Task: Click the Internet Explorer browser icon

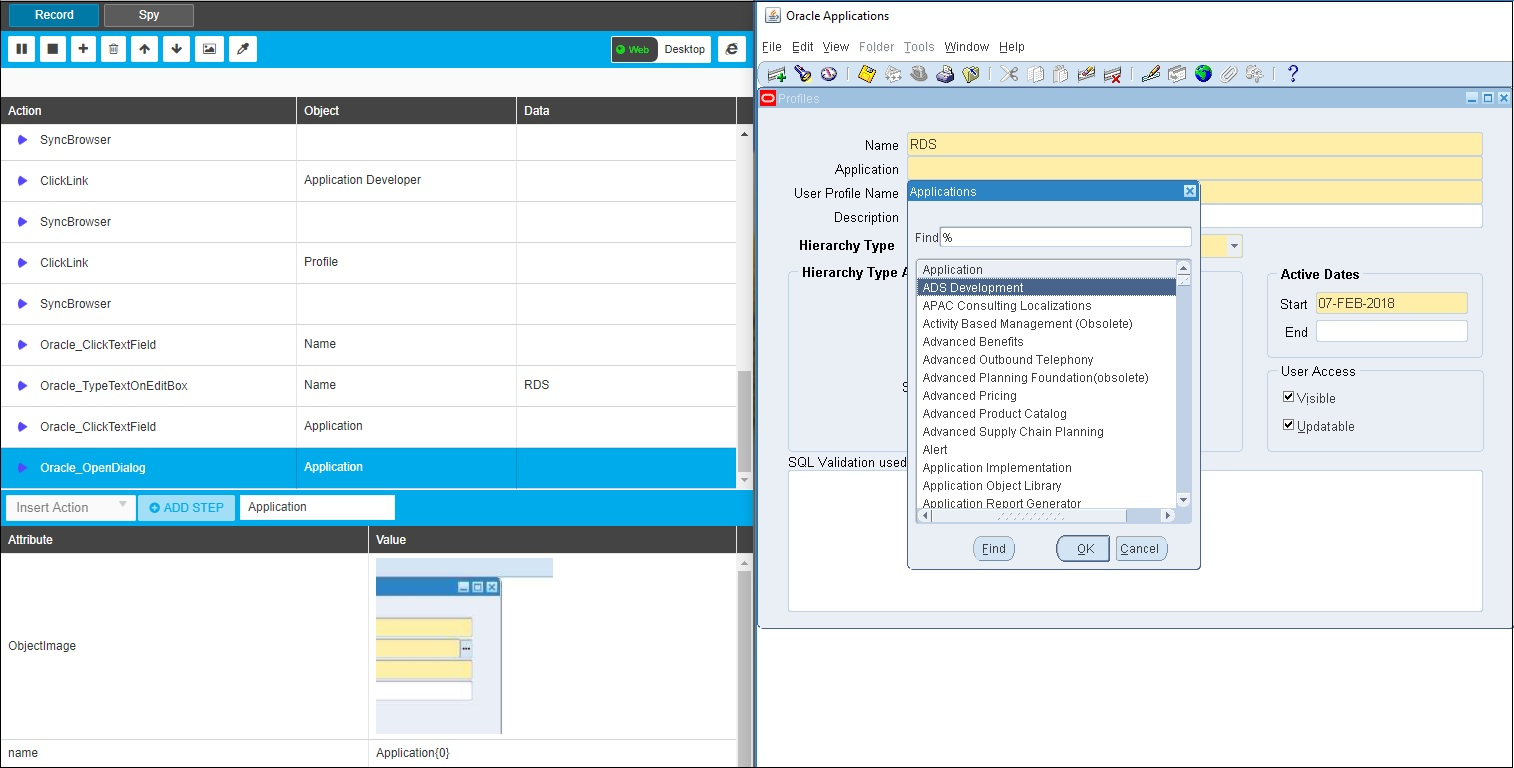Action: pos(731,49)
